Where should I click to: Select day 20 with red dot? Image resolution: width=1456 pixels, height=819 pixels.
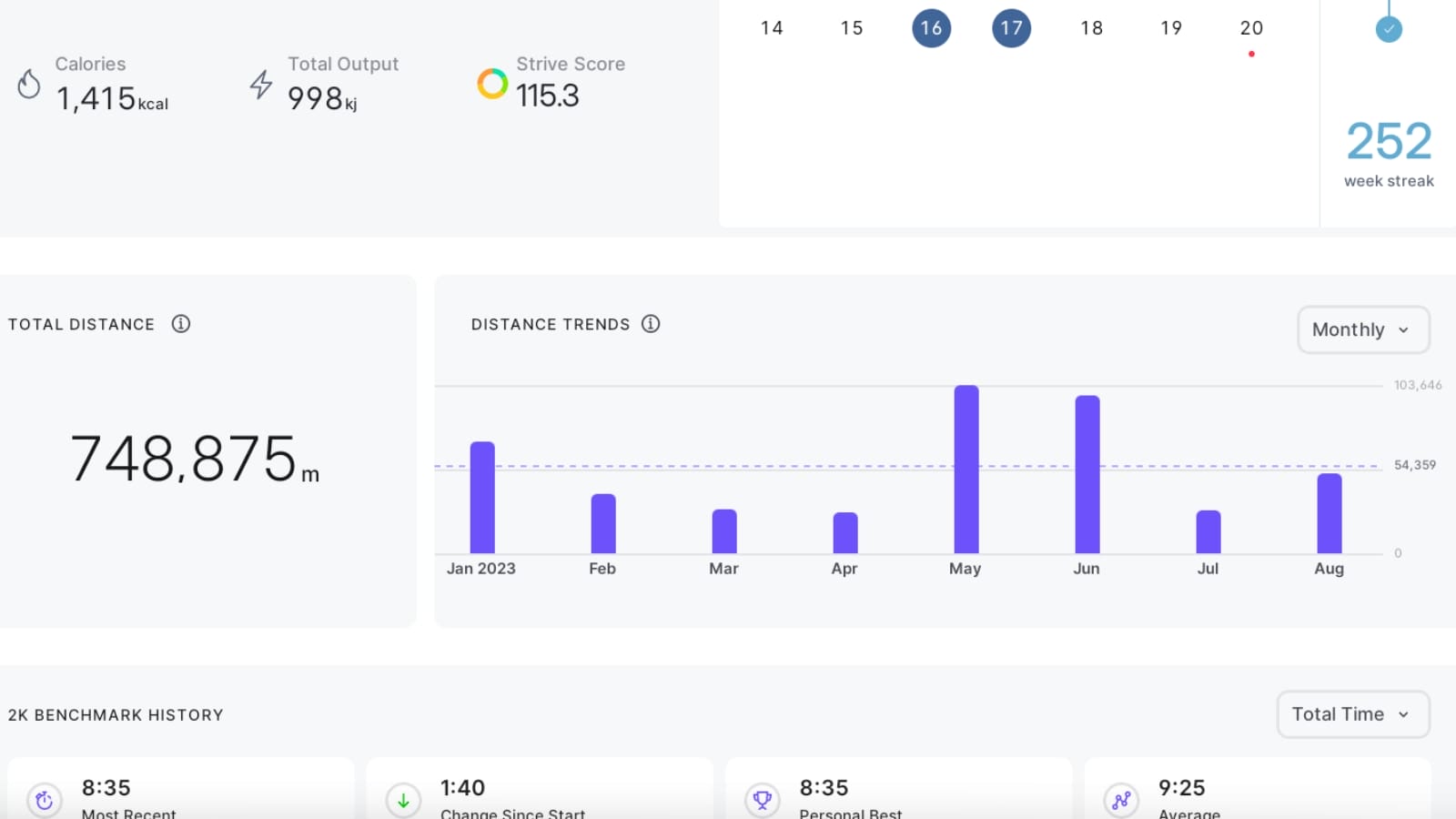(x=1251, y=28)
